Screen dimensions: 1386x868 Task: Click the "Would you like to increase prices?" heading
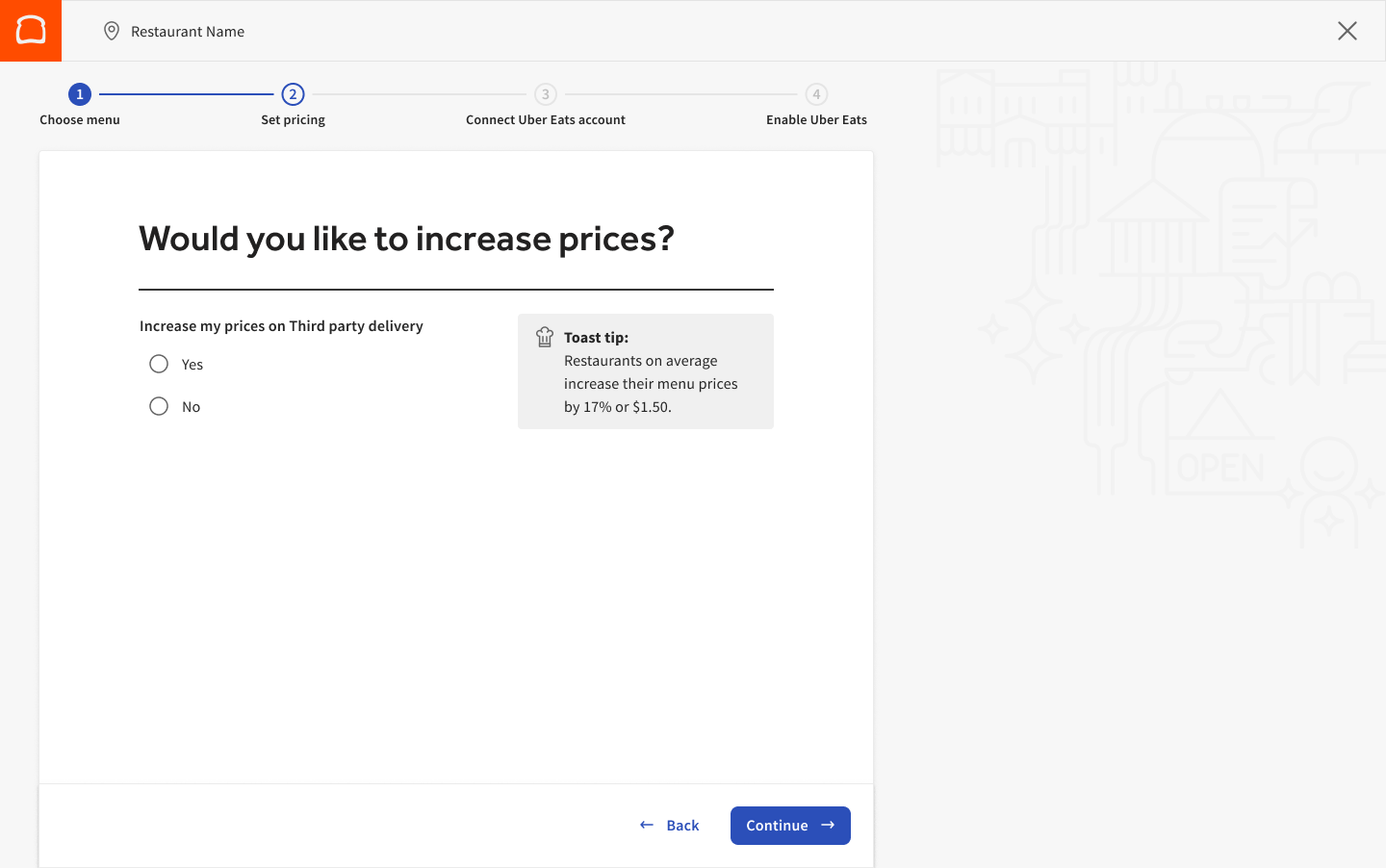tap(406, 239)
